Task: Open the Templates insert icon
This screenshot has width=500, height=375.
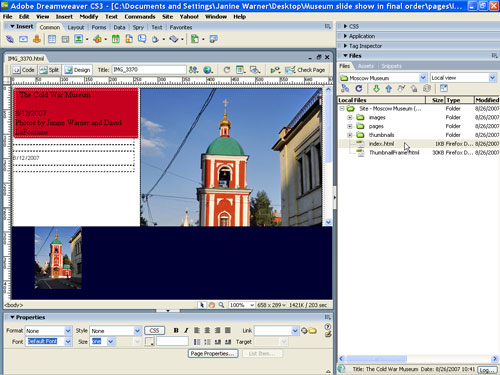Action: [195, 39]
